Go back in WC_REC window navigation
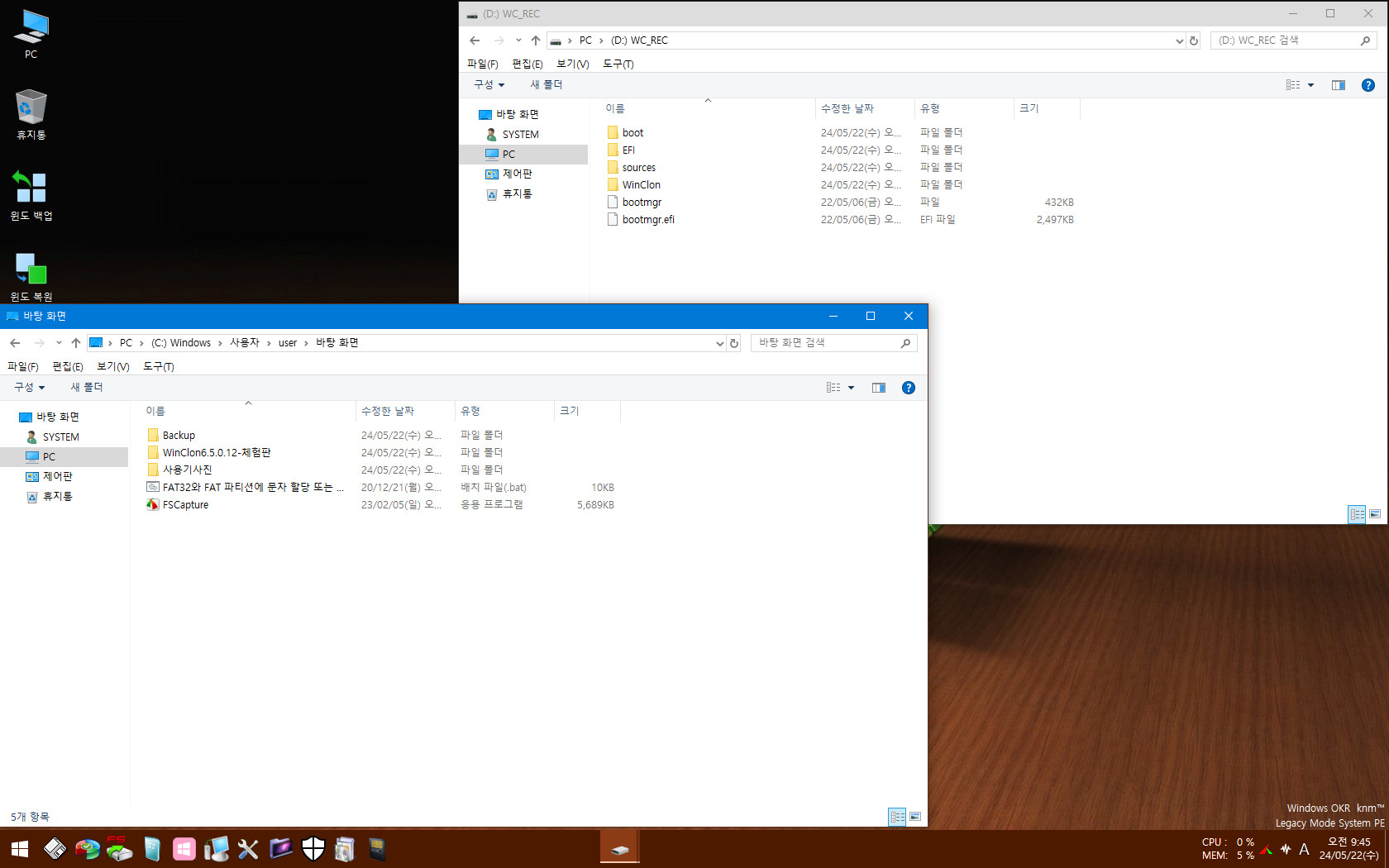The height and width of the screenshot is (868, 1389). click(475, 41)
